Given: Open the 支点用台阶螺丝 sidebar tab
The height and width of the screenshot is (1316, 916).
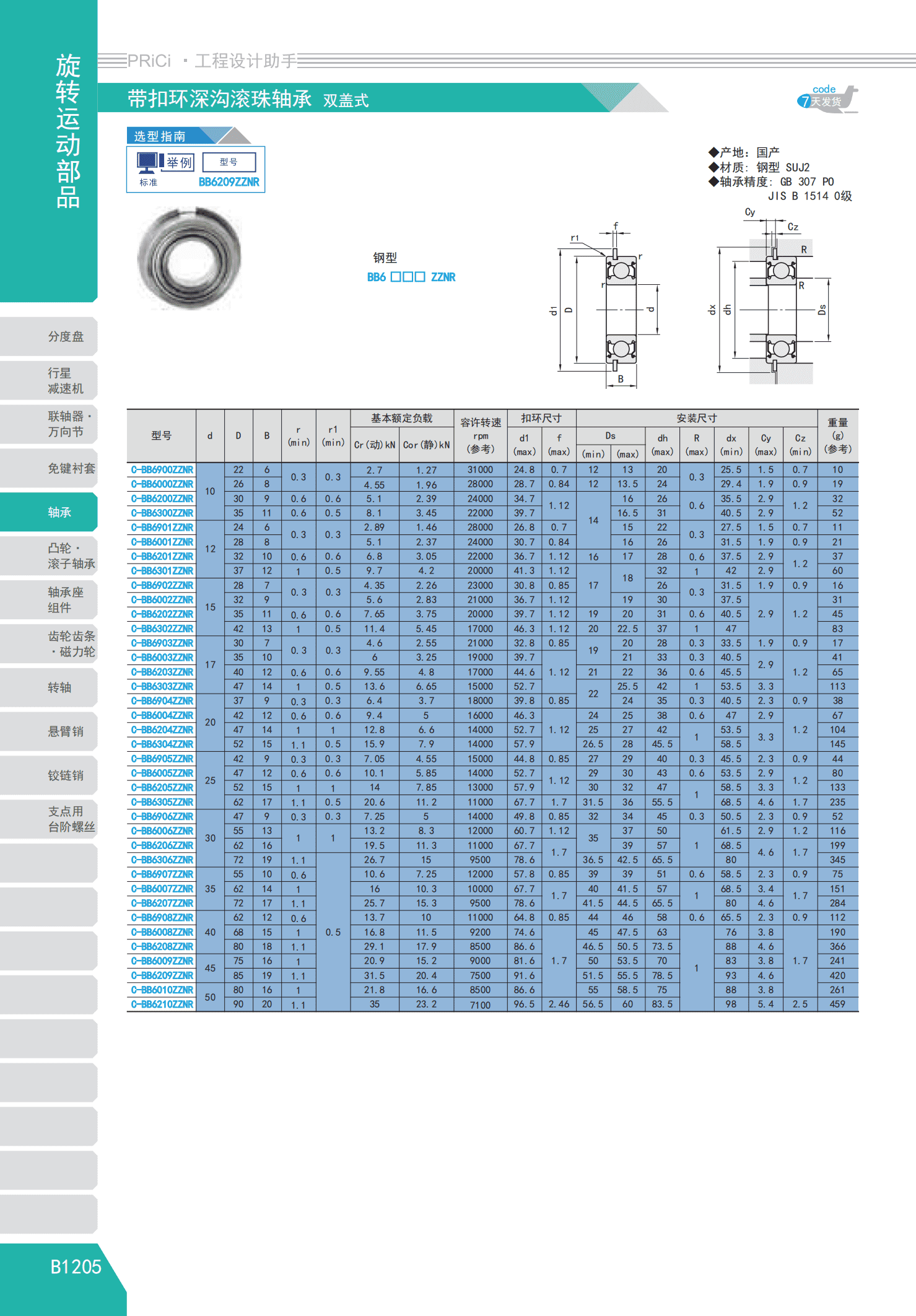Looking at the screenshot, I should 49,819.
